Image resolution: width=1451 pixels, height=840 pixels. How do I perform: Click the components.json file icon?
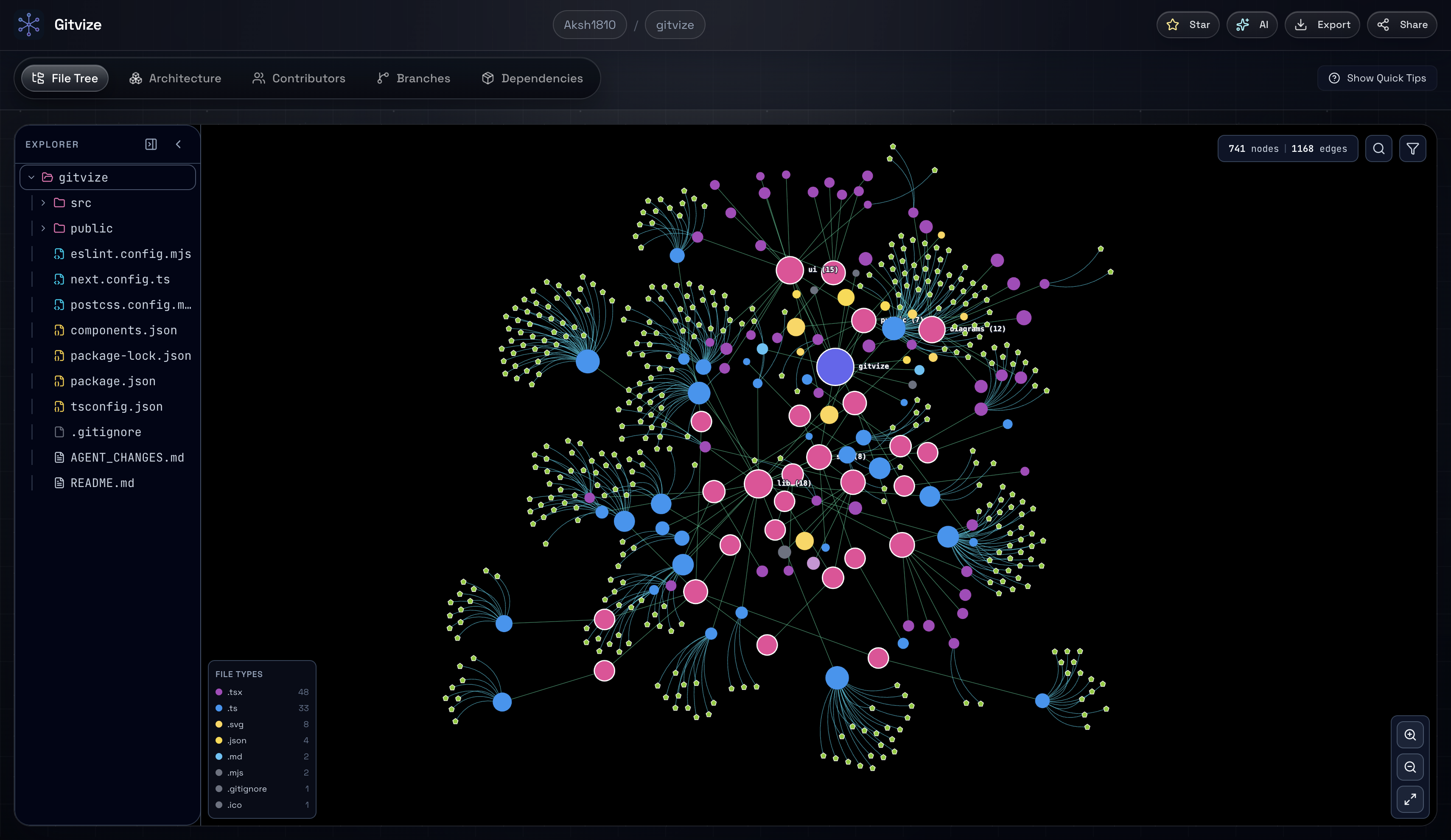point(59,330)
